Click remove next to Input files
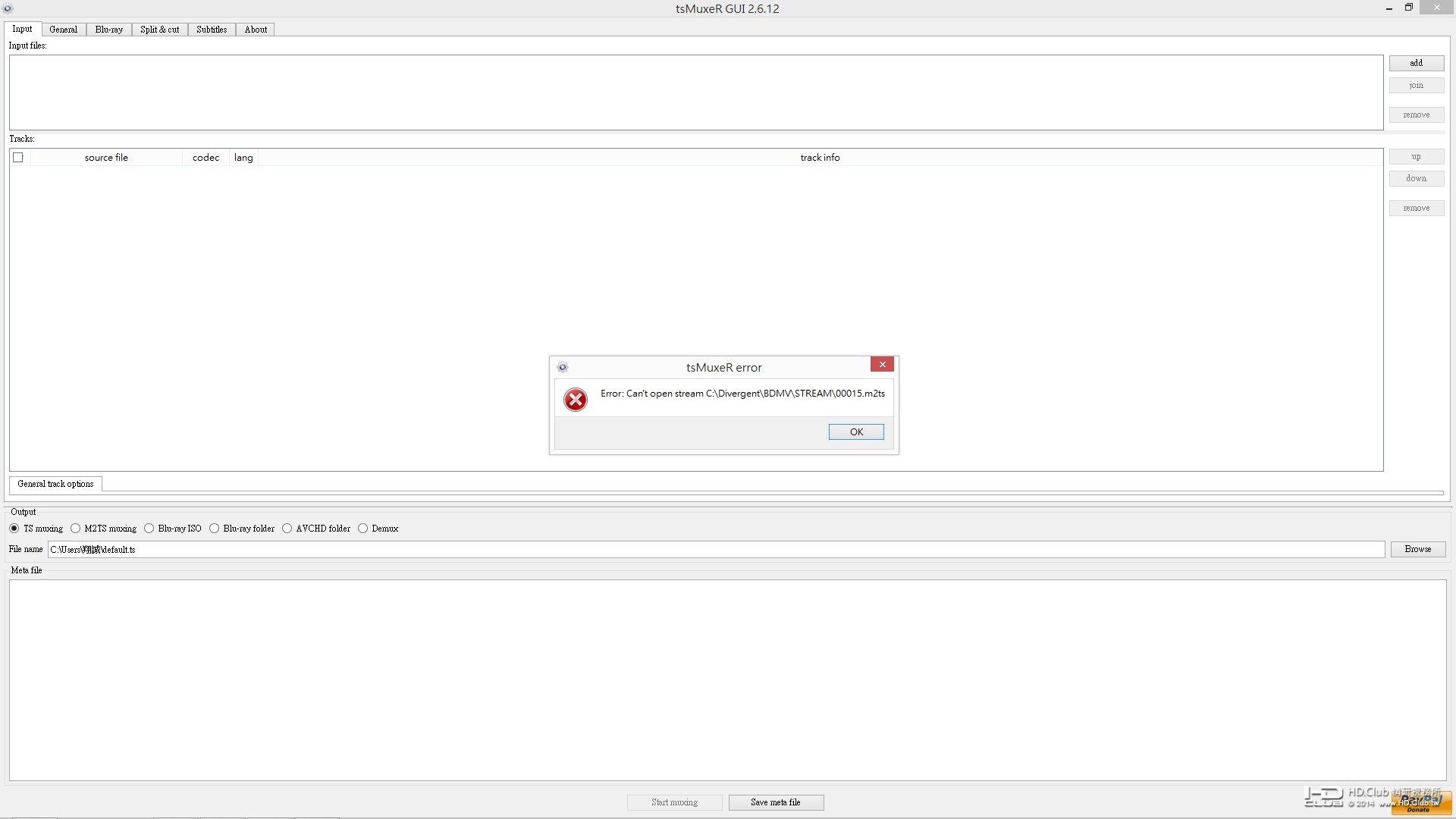 coord(1416,115)
